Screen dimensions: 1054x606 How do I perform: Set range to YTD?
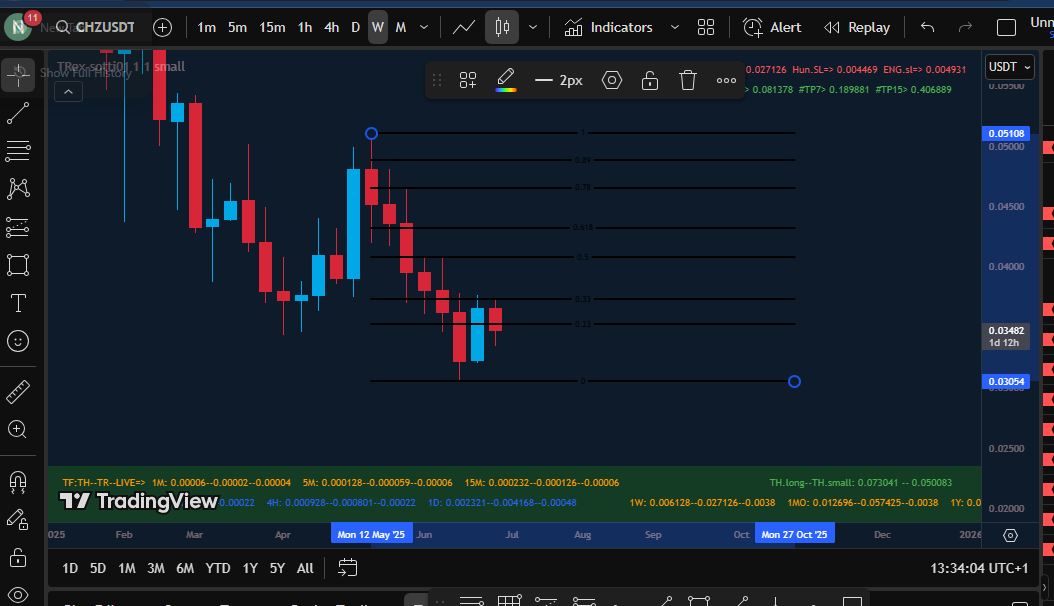[x=218, y=568]
